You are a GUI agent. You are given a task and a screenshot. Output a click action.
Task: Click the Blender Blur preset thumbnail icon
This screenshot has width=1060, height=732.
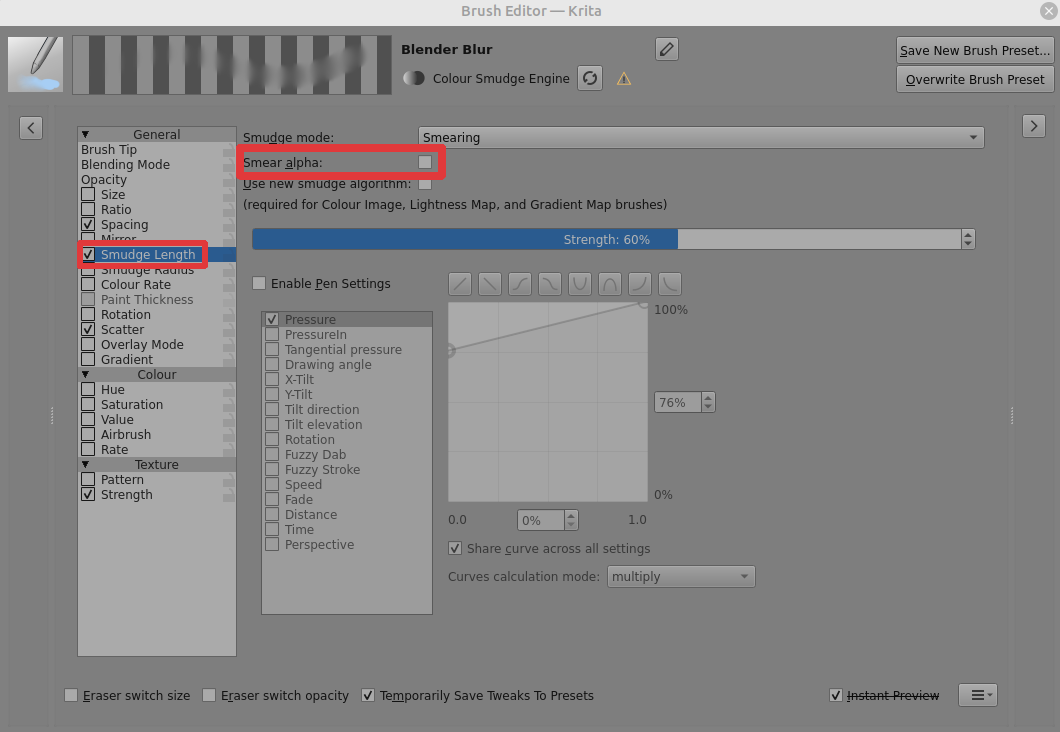coord(35,65)
